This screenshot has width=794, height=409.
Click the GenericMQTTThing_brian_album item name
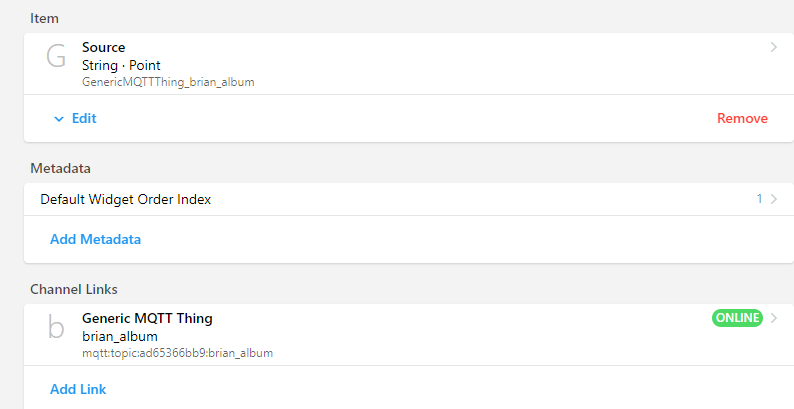168,82
